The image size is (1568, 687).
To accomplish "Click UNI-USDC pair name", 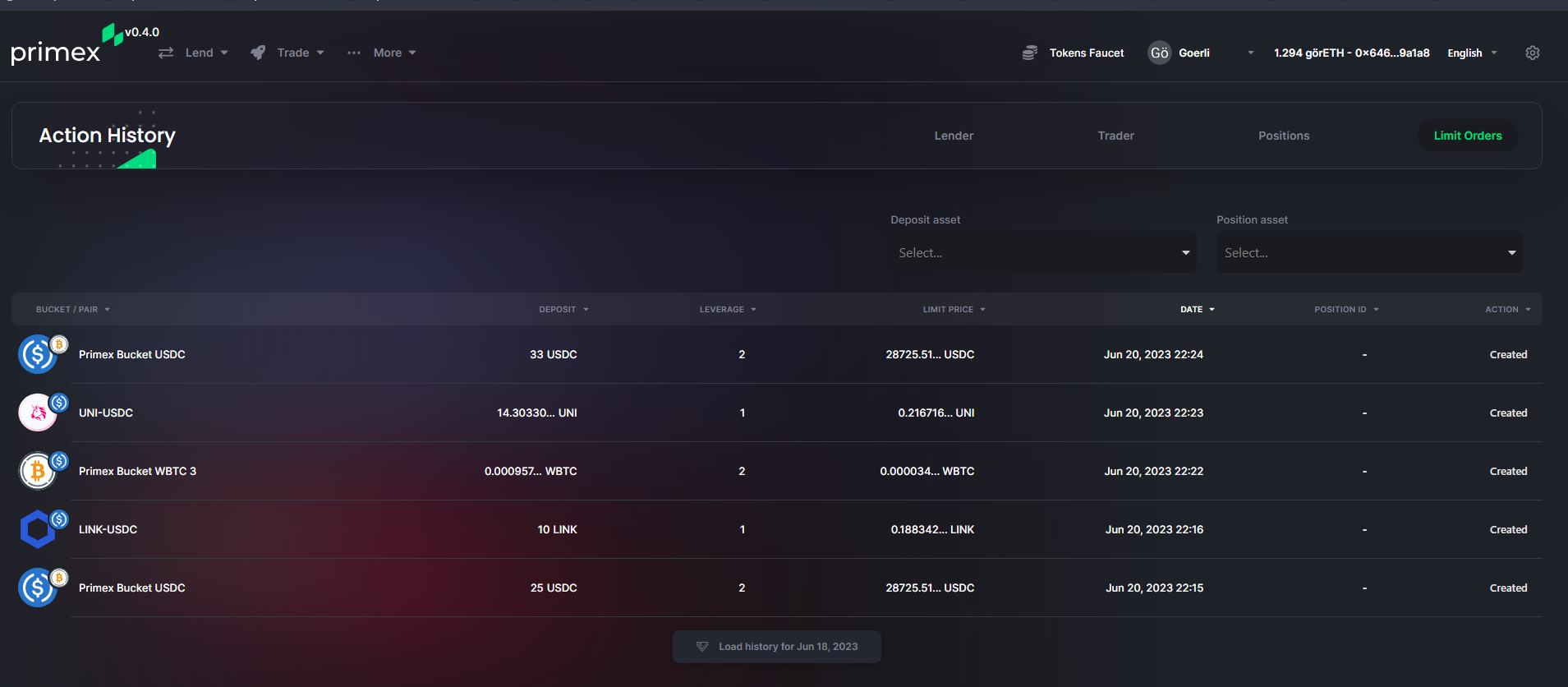I will (x=106, y=413).
